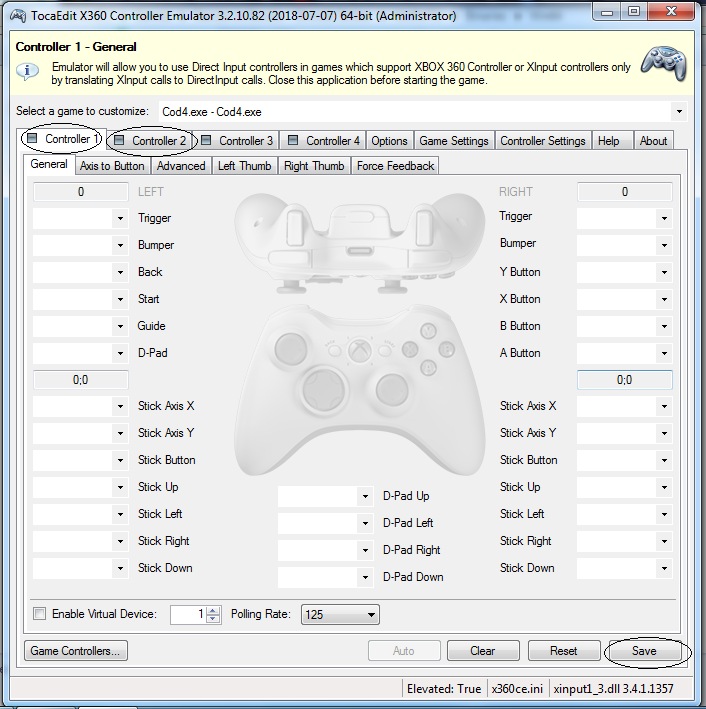Increase the virtual device number spinner

tap(213, 610)
